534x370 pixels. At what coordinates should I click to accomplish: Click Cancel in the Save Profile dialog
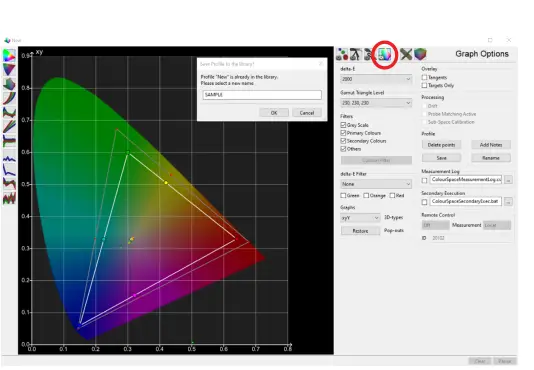307,113
